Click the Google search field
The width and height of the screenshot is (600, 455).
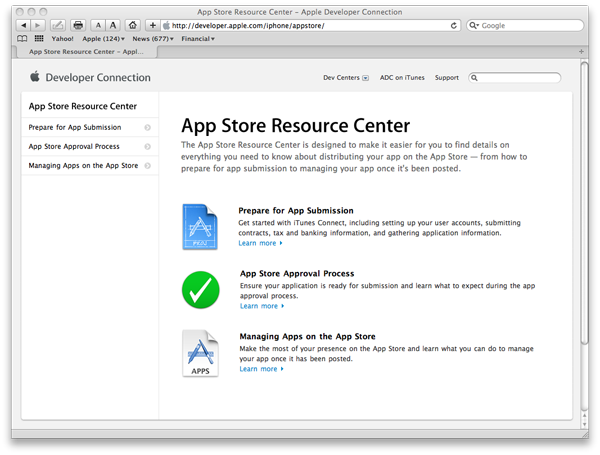click(525, 26)
